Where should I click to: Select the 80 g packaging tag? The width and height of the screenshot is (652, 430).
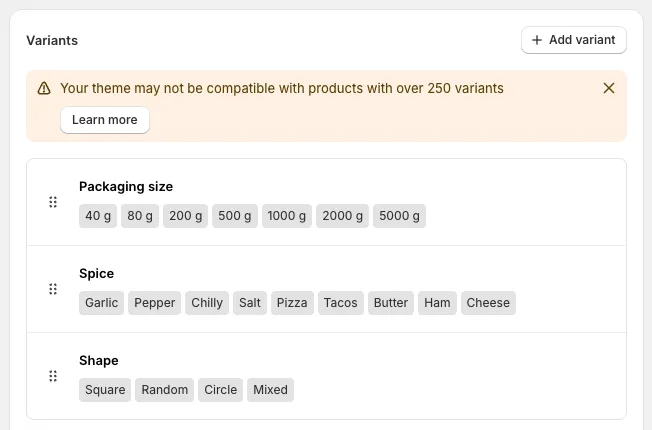(x=140, y=216)
